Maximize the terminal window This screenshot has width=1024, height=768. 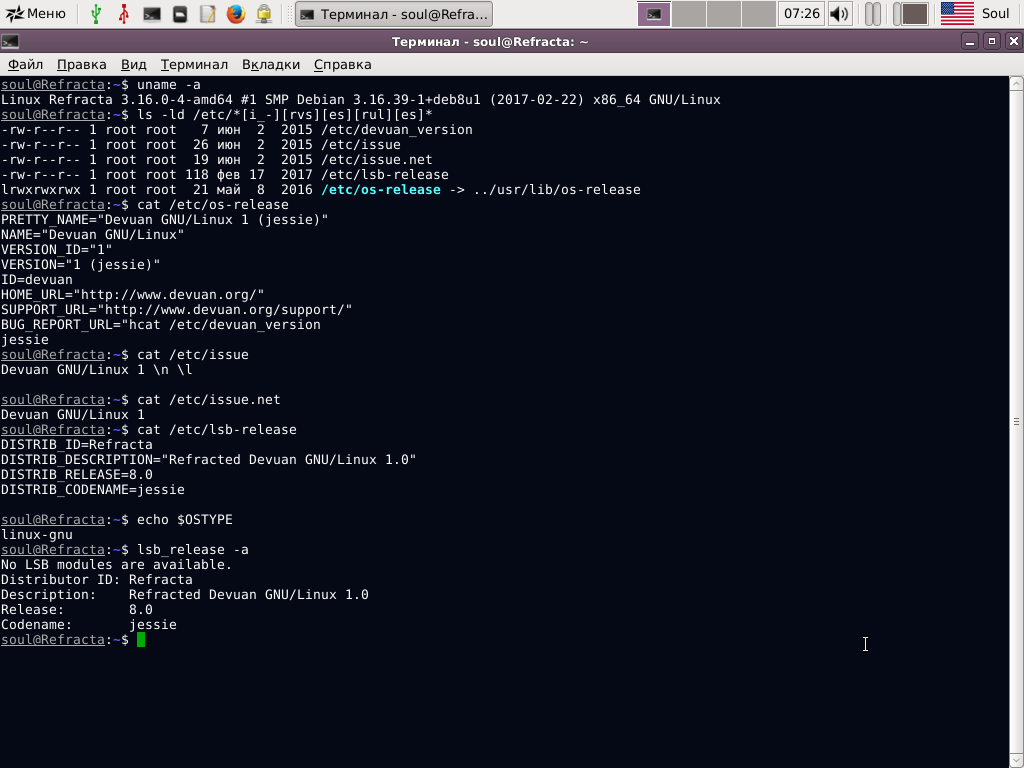pos(991,42)
